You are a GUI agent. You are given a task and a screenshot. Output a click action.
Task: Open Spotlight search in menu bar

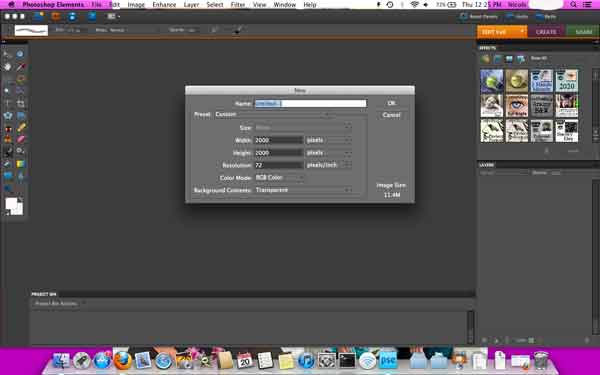pyautogui.click(x=573, y=5)
